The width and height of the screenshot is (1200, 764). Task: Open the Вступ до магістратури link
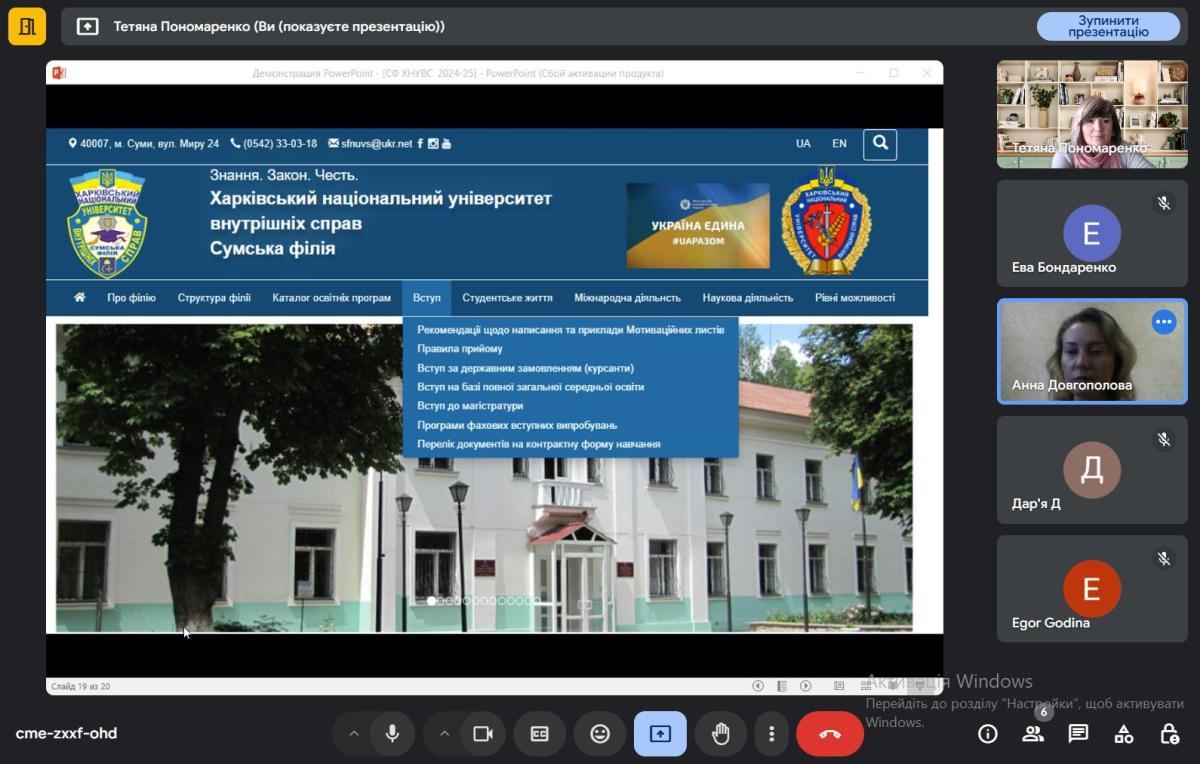470,406
